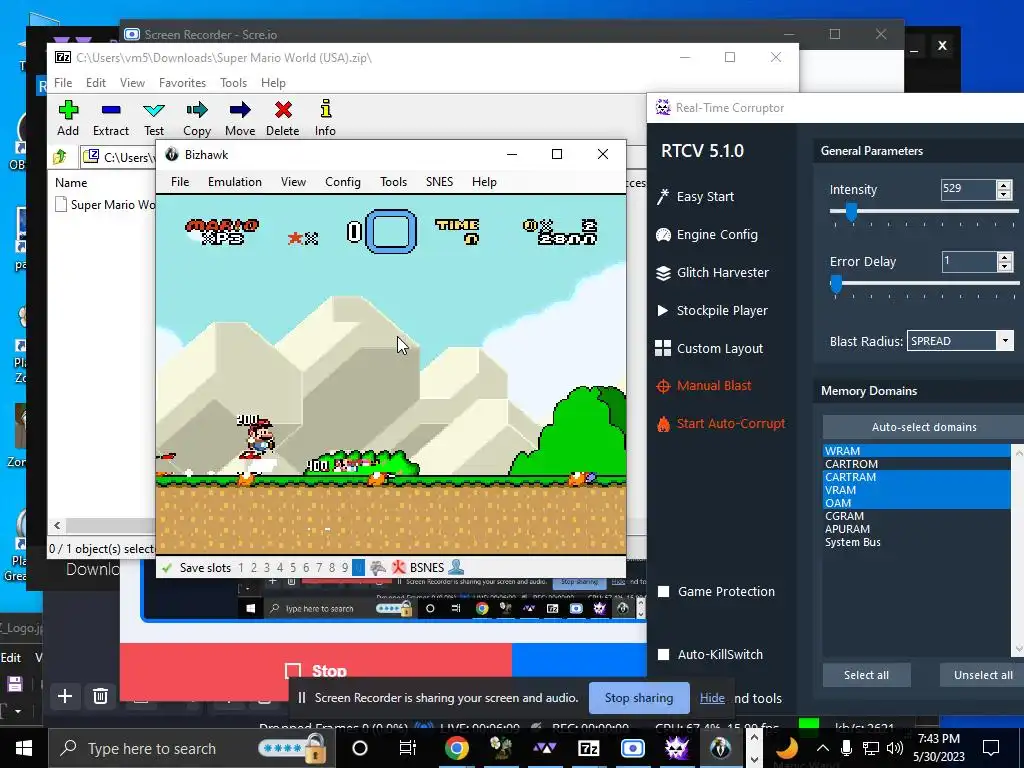Click the 7-Zip Add toolbar icon
The width and height of the screenshot is (1024, 768).
click(x=68, y=110)
